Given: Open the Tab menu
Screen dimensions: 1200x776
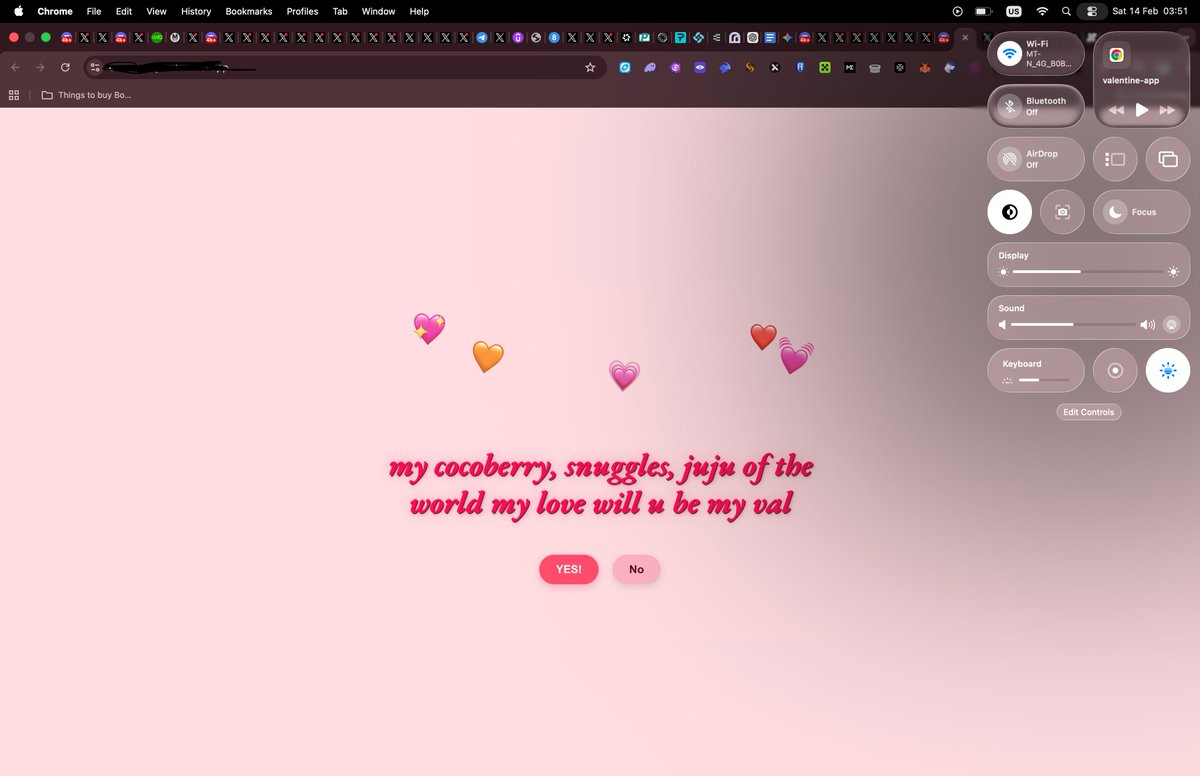Looking at the screenshot, I should click(x=340, y=11).
